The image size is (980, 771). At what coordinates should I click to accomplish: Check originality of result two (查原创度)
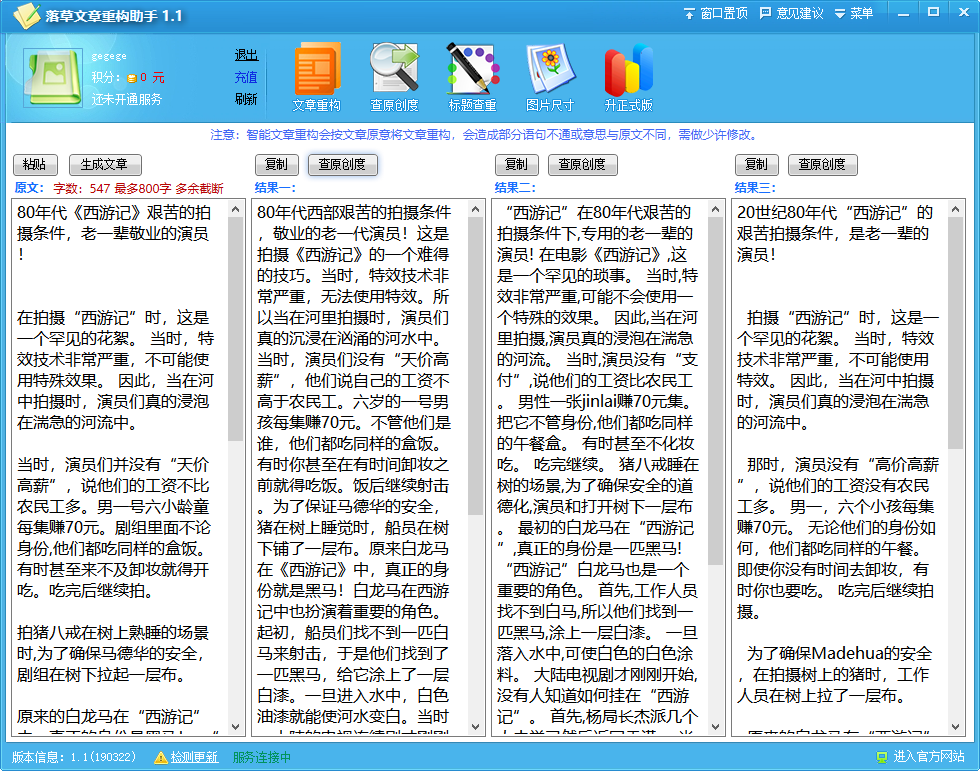(582, 165)
